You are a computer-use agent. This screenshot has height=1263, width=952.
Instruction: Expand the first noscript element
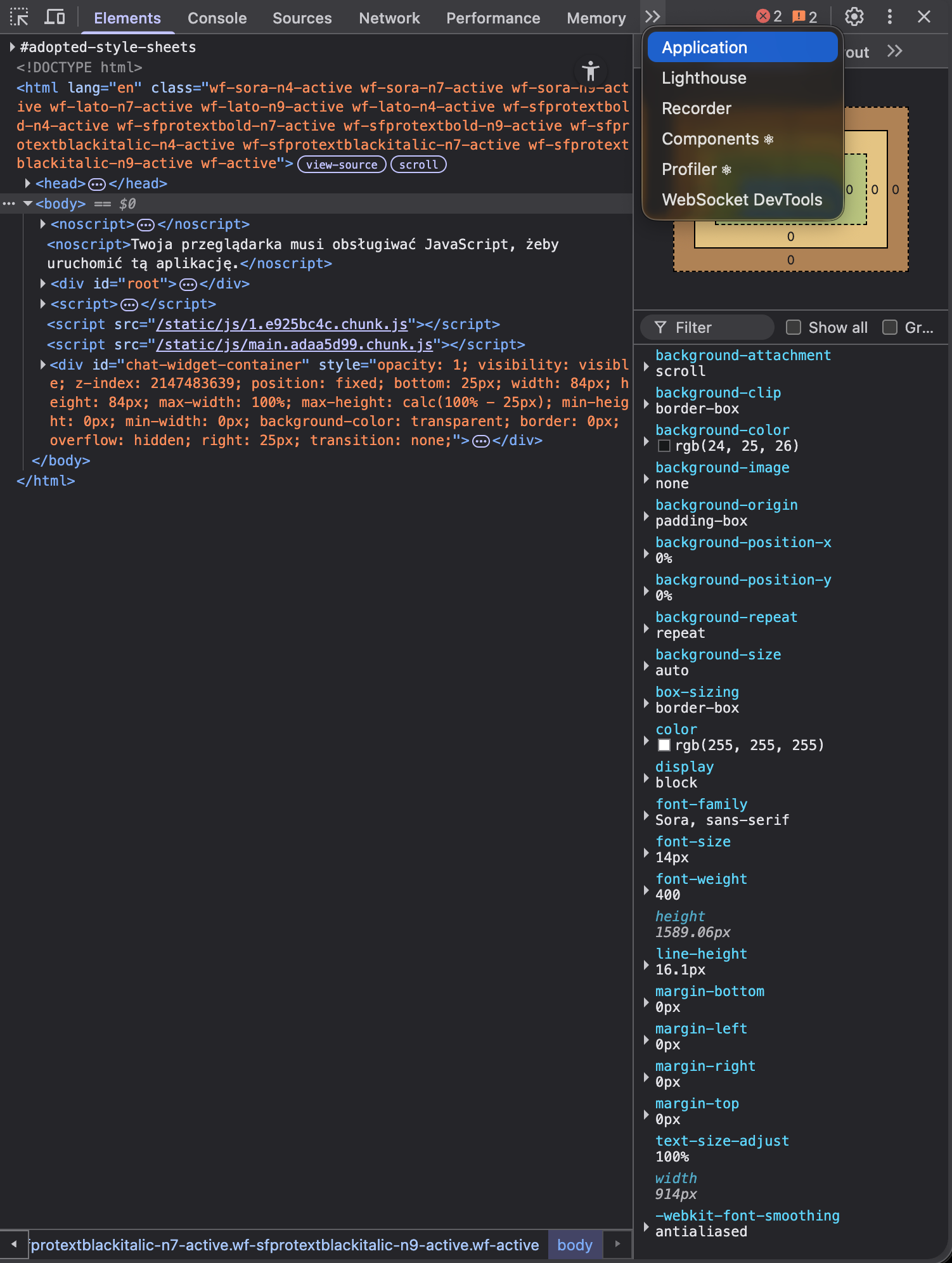tap(42, 224)
